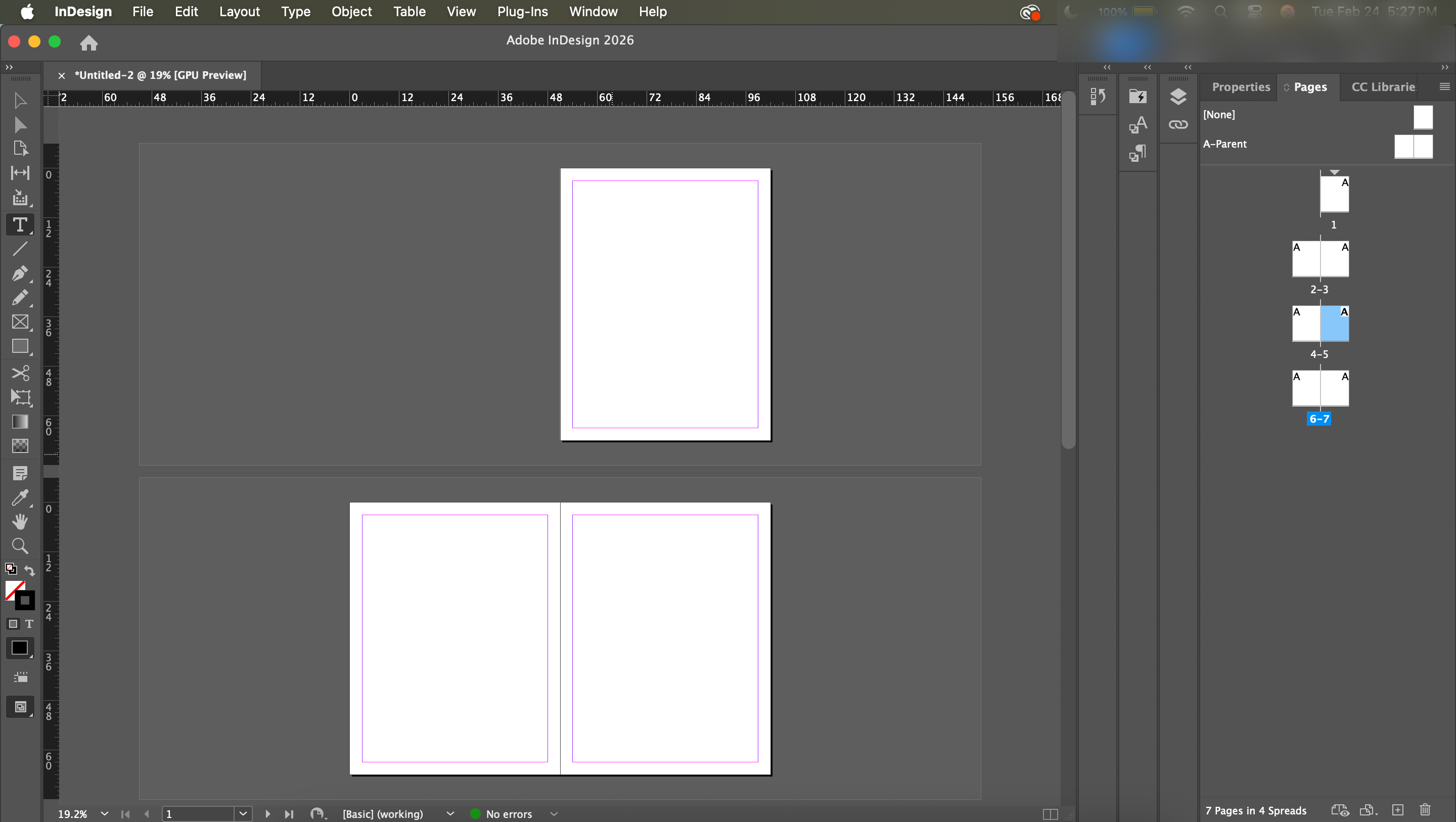The height and width of the screenshot is (822, 1456).
Task: Open the zoom level dropdown
Action: (x=105, y=813)
